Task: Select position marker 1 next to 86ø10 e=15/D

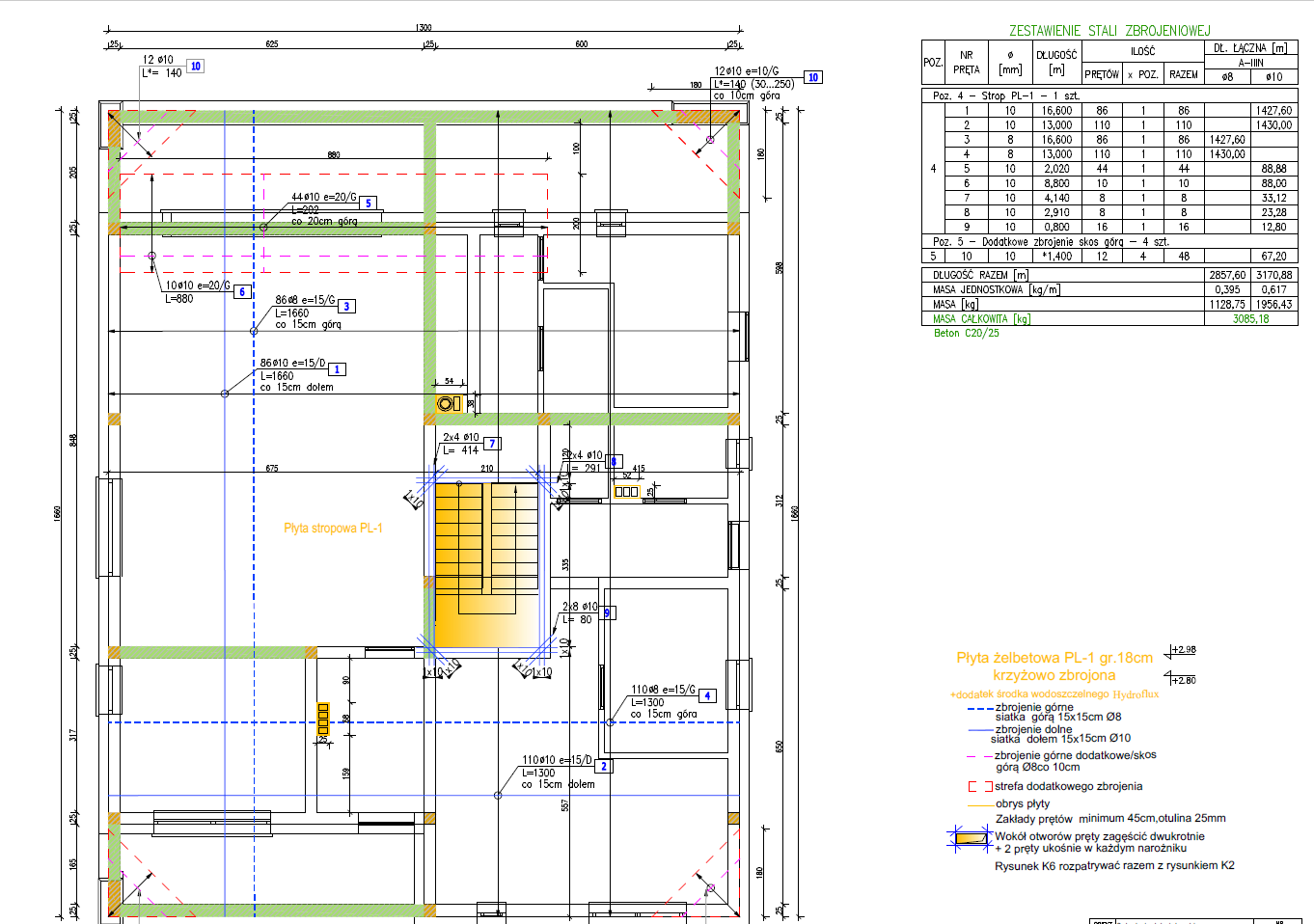Action: coord(337,369)
